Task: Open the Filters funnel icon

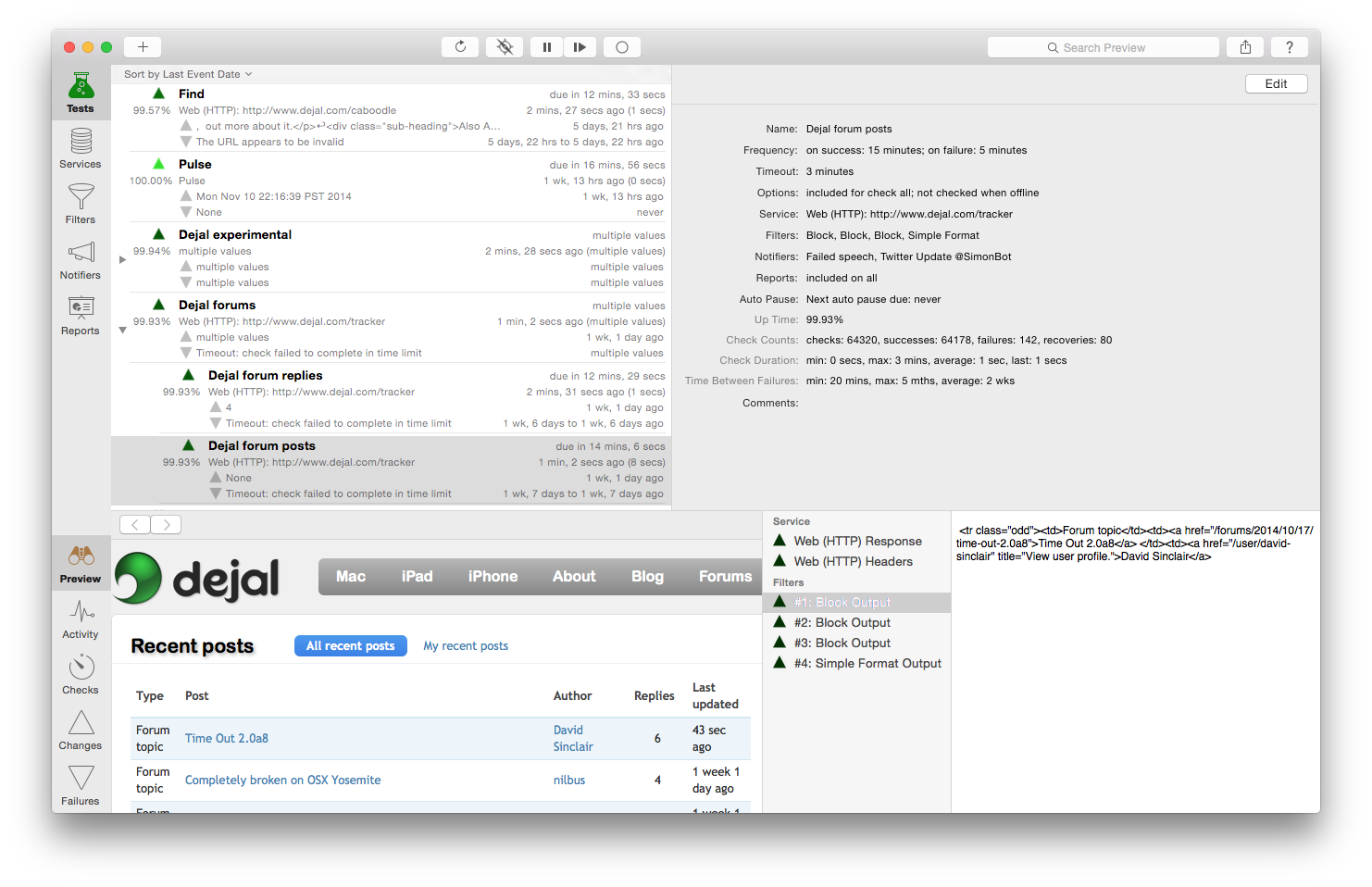Action: pyautogui.click(x=81, y=205)
